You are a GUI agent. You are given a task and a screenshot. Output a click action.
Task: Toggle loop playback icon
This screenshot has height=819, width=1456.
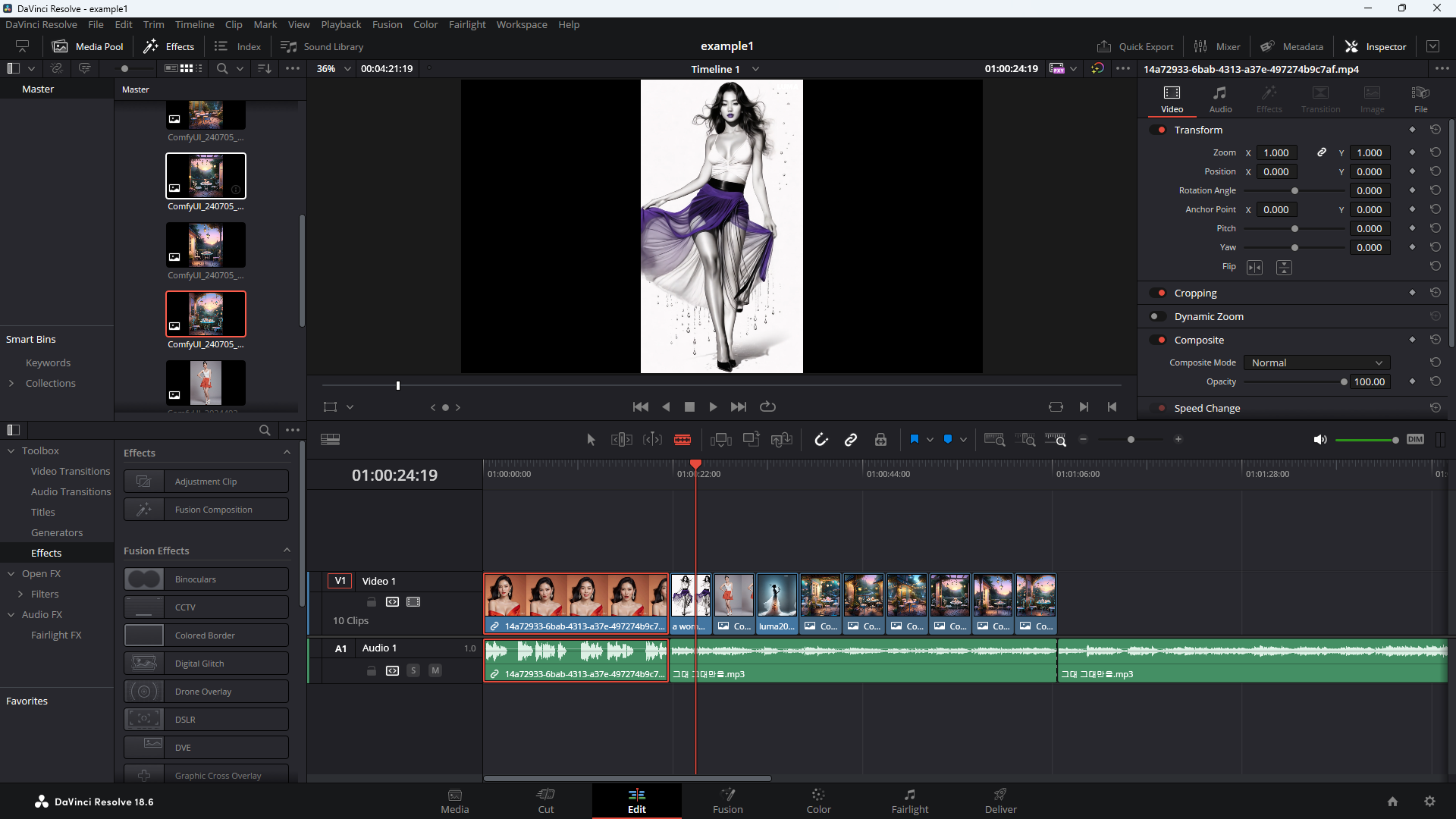(x=768, y=407)
